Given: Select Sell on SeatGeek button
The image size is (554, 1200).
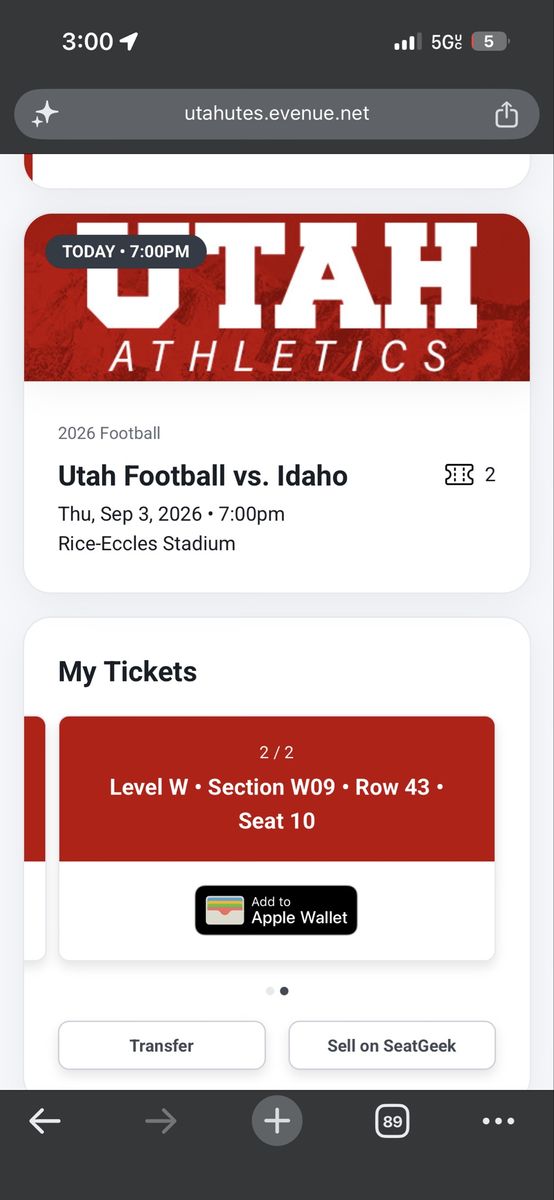Looking at the screenshot, I should click(392, 1045).
